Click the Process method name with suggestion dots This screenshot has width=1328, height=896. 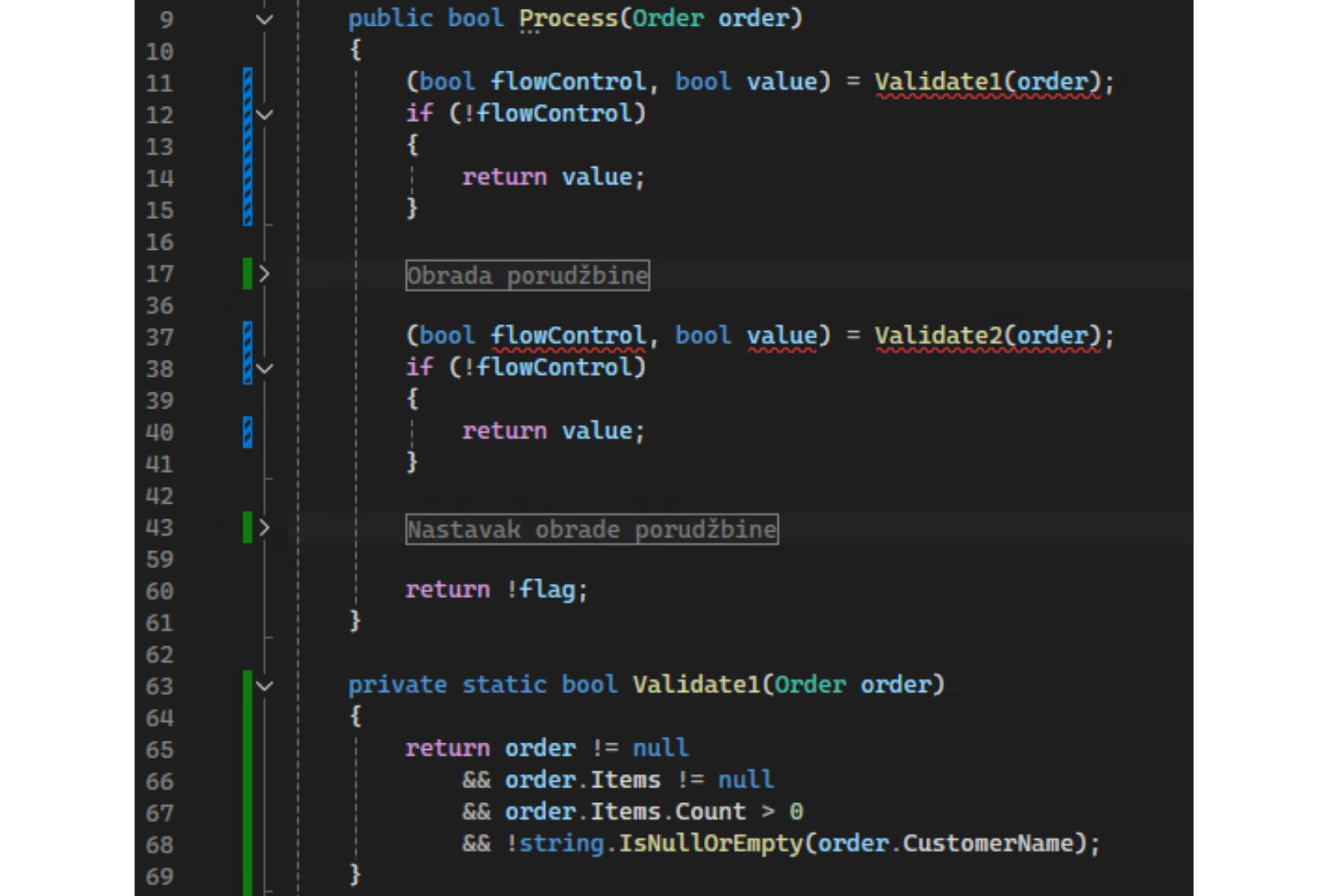569,19
